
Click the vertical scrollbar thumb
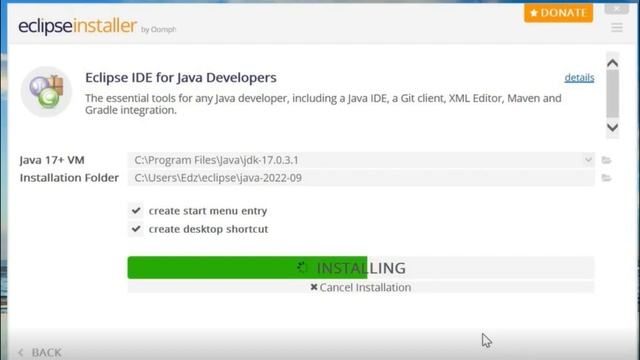tap(612, 94)
